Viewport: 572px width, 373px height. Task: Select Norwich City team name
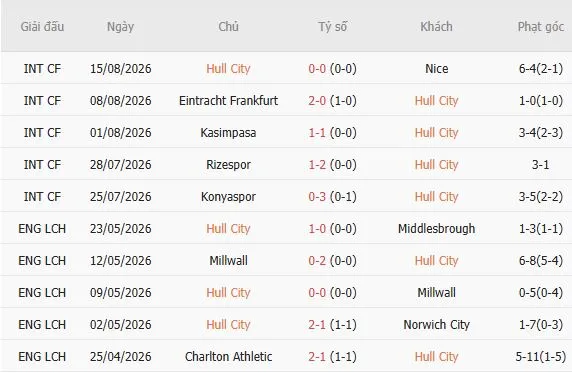click(436, 324)
